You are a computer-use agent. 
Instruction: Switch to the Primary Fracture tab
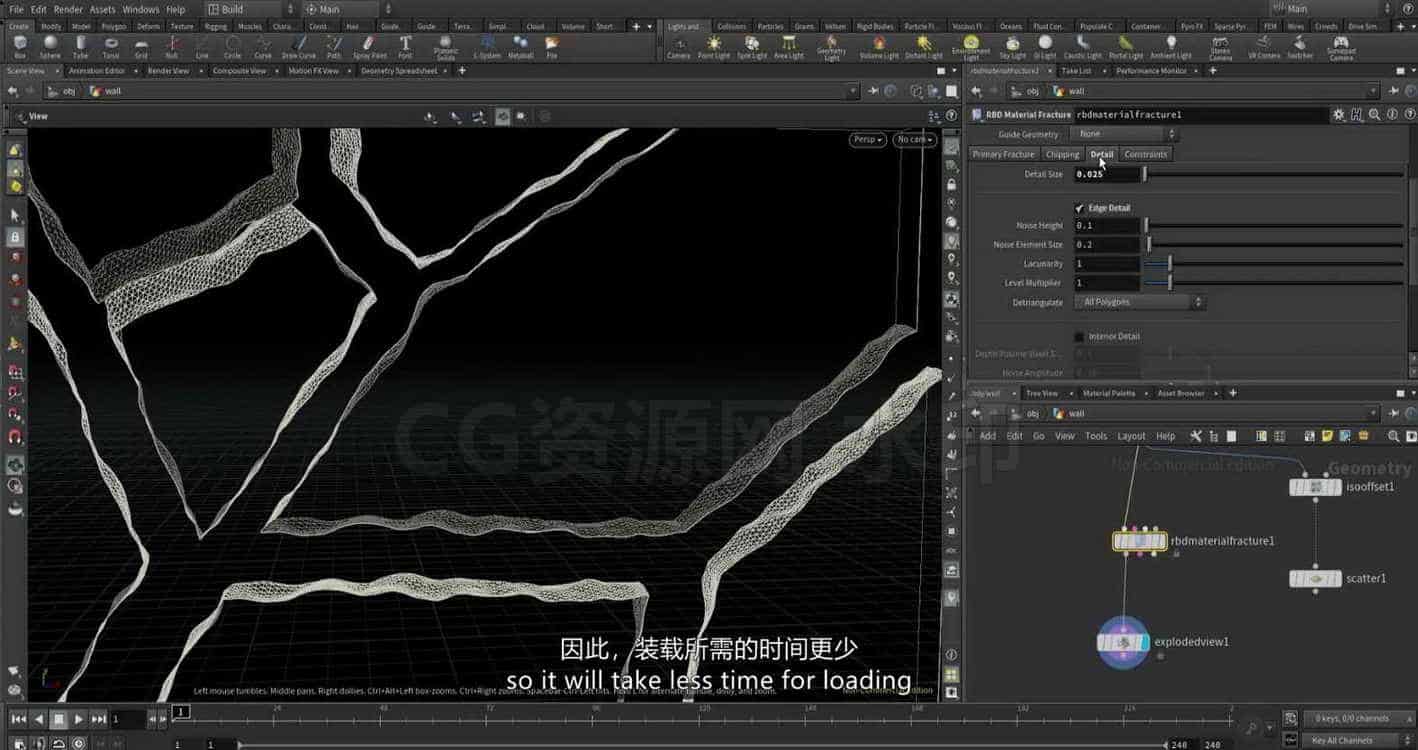(x=1003, y=154)
